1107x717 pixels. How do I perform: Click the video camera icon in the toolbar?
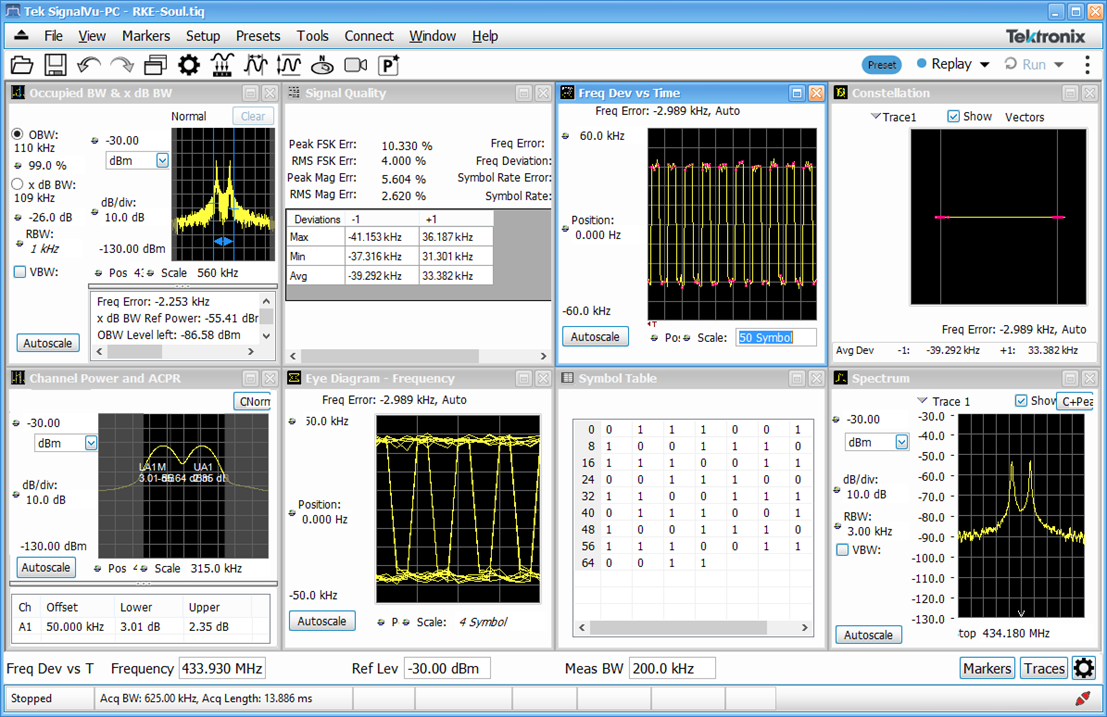tap(355, 65)
